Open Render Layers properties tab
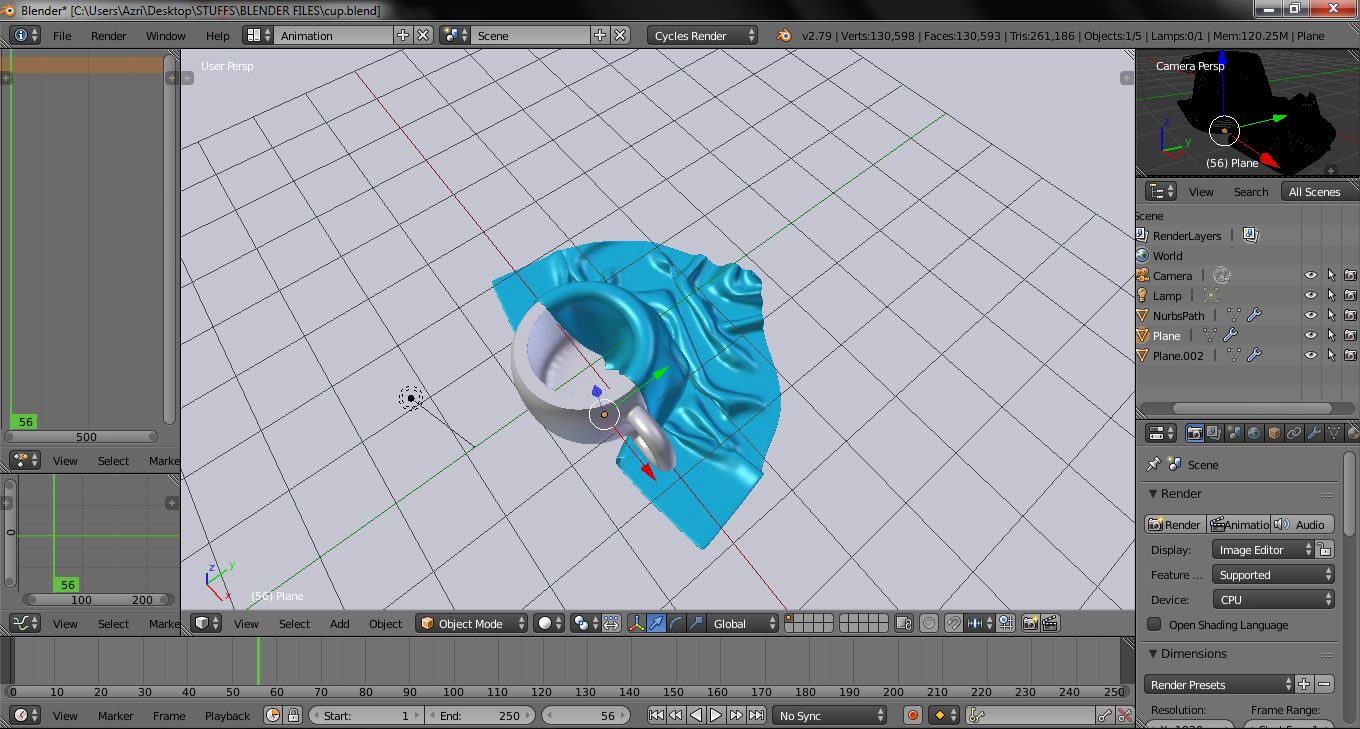 1214,433
